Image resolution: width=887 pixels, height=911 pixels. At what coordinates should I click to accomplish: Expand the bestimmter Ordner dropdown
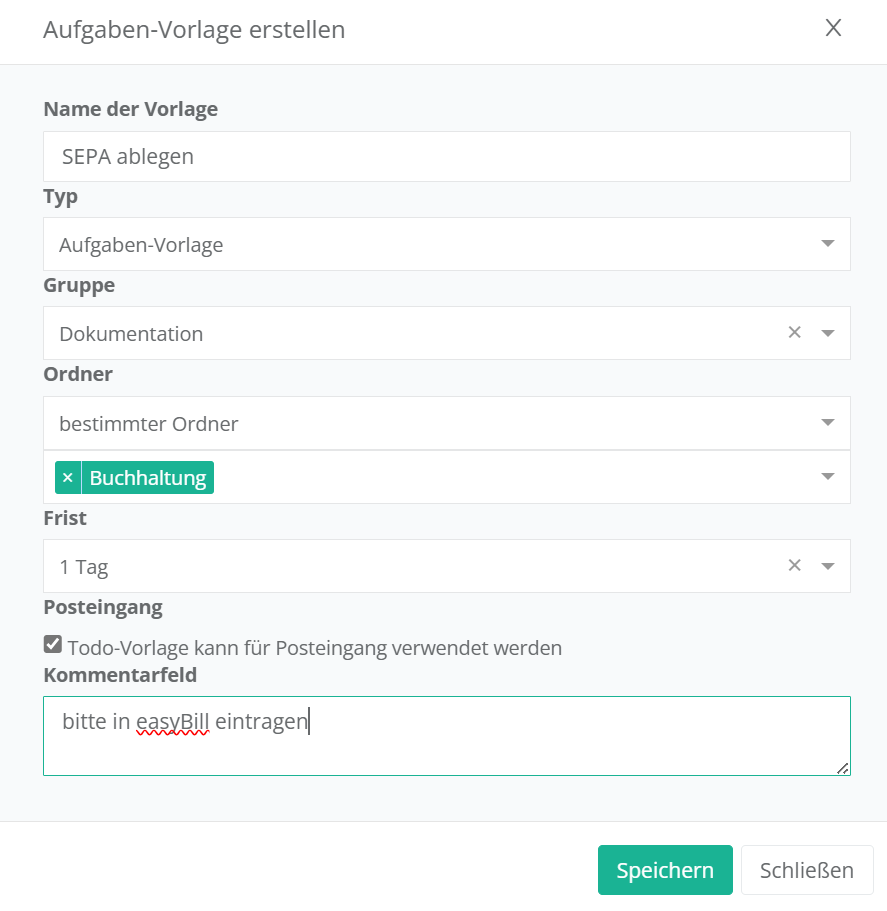click(828, 423)
